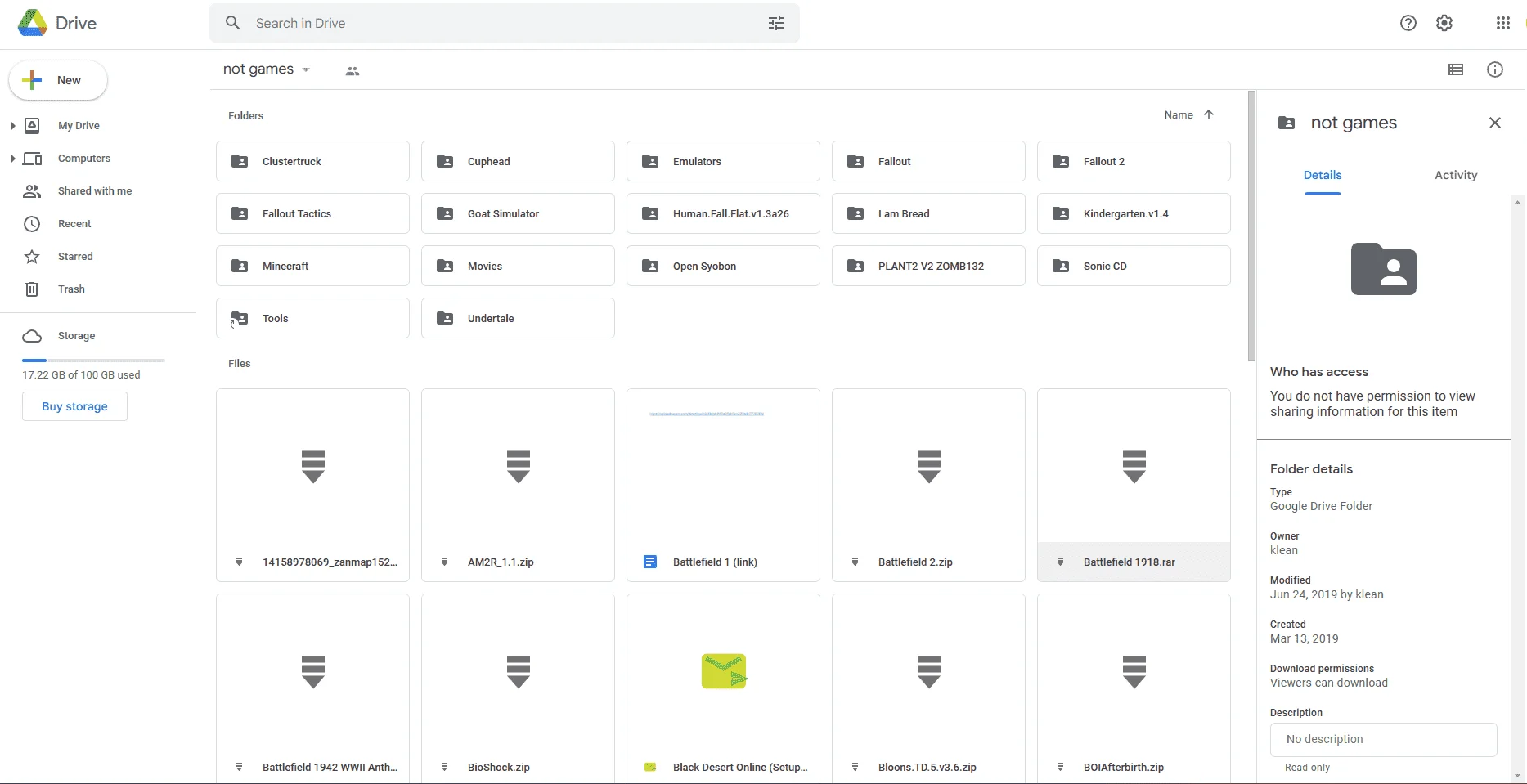The width and height of the screenshot is (1527, 784).
Task: Close the not games details panel
Action: tap(1495, 123)
